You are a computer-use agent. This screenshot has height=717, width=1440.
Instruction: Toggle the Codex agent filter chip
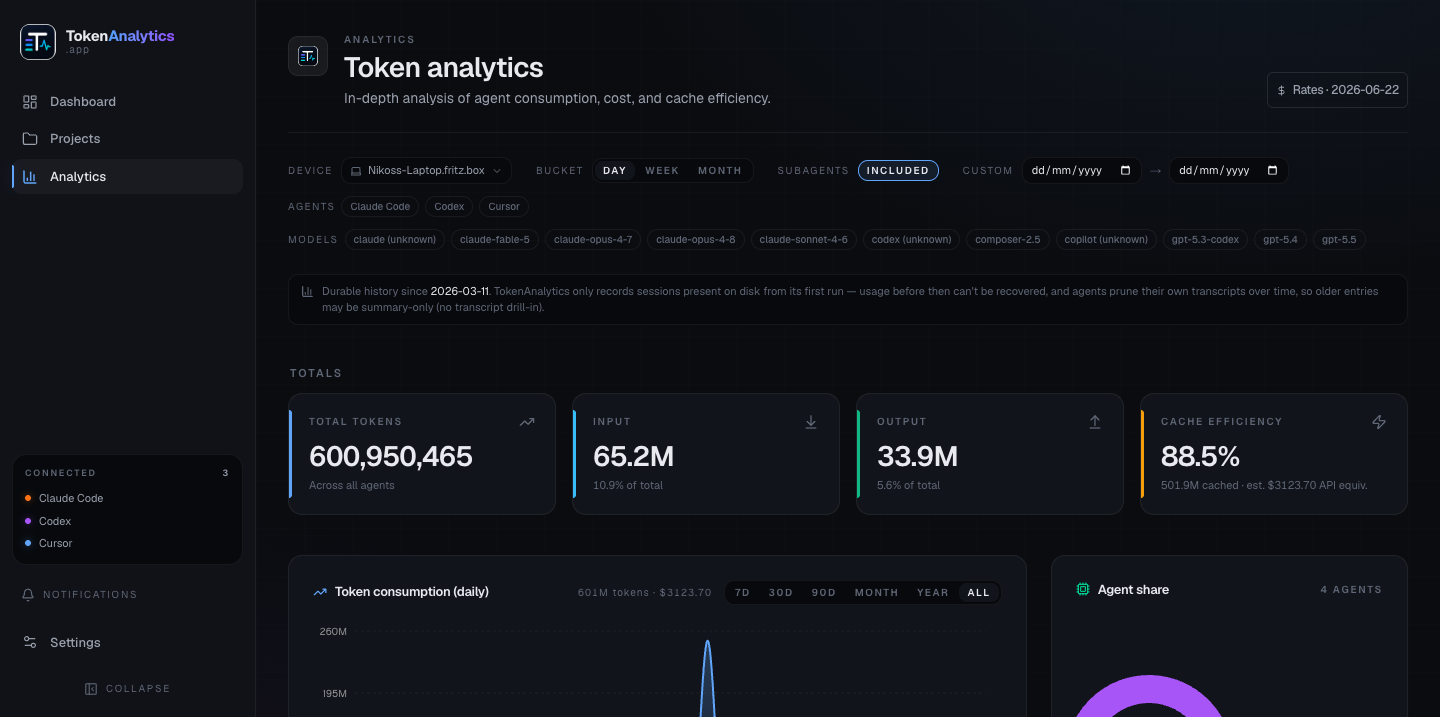pos(449,207)
